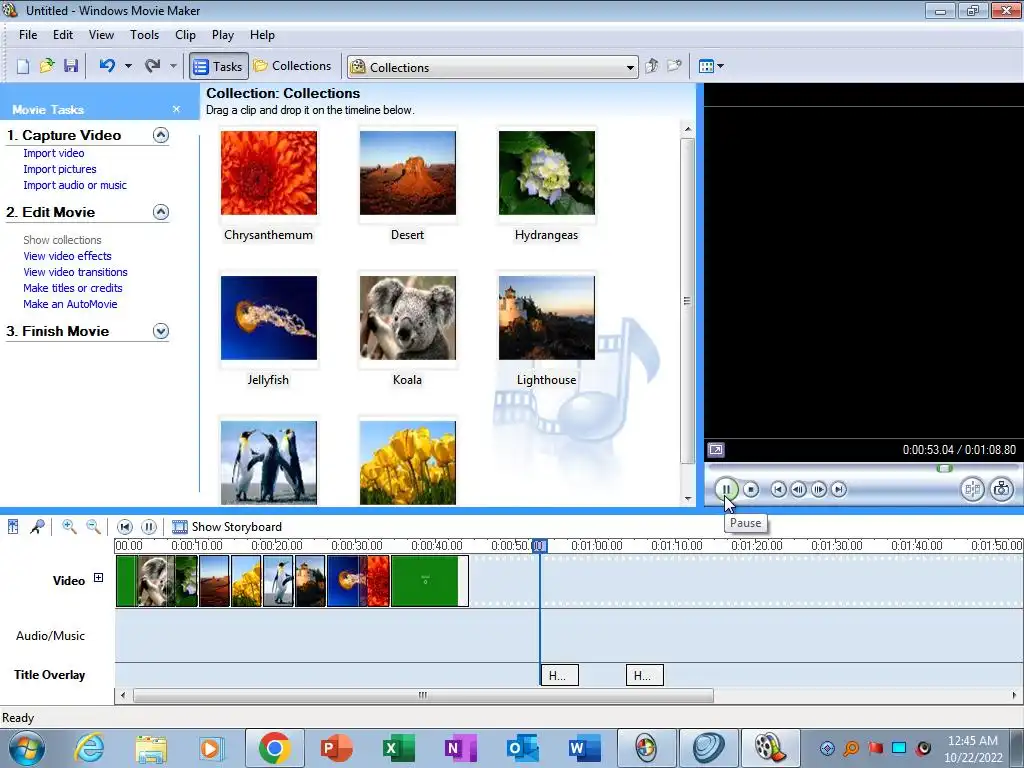Select the Koala clip thumbnail

point(408,318)
